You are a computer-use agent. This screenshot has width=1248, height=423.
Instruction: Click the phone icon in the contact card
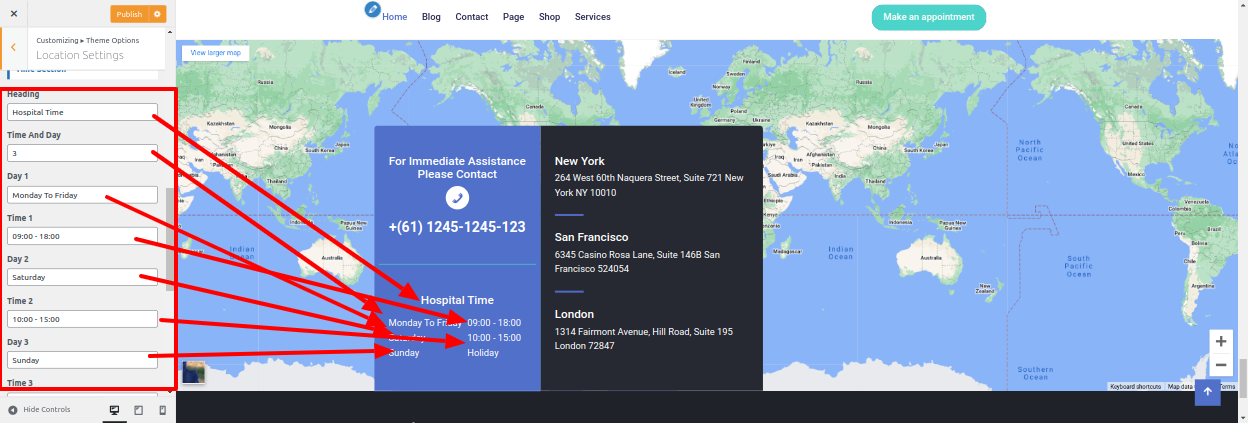(x=457, y=198)
